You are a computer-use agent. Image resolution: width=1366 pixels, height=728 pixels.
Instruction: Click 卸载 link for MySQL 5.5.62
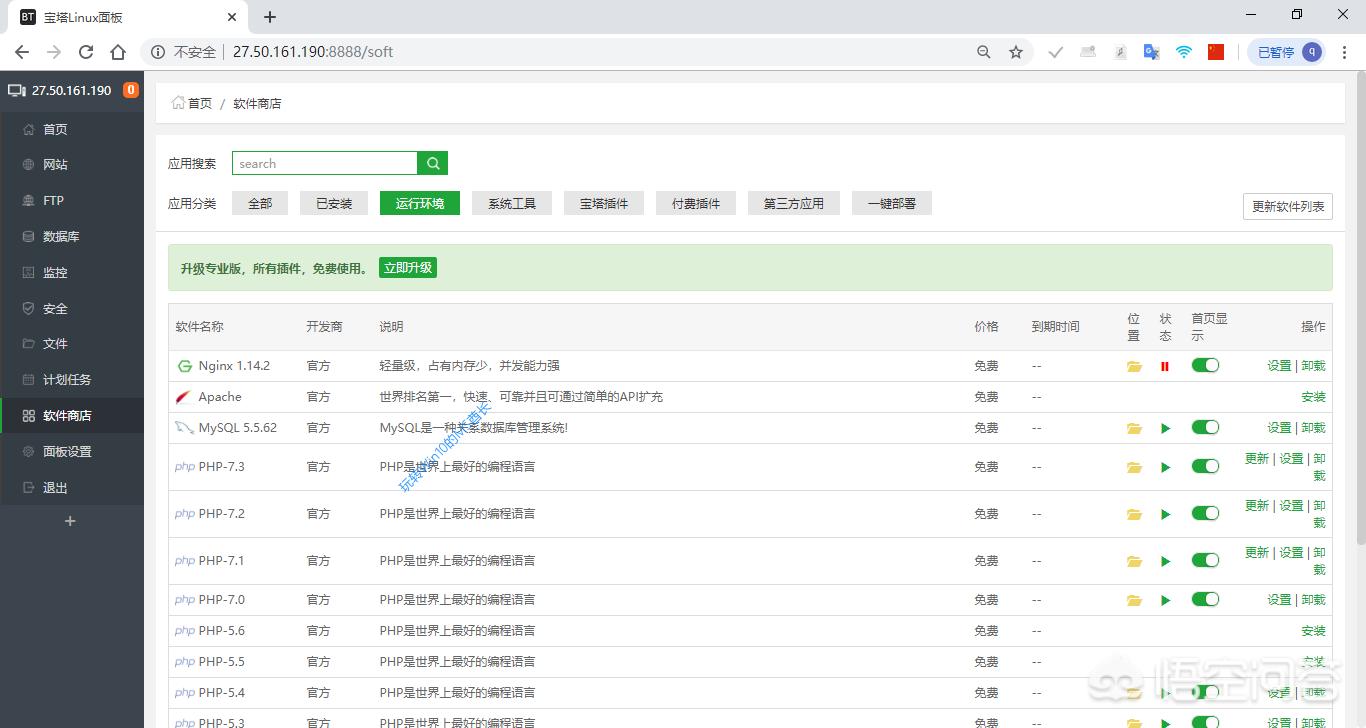tap(1313, 428)
